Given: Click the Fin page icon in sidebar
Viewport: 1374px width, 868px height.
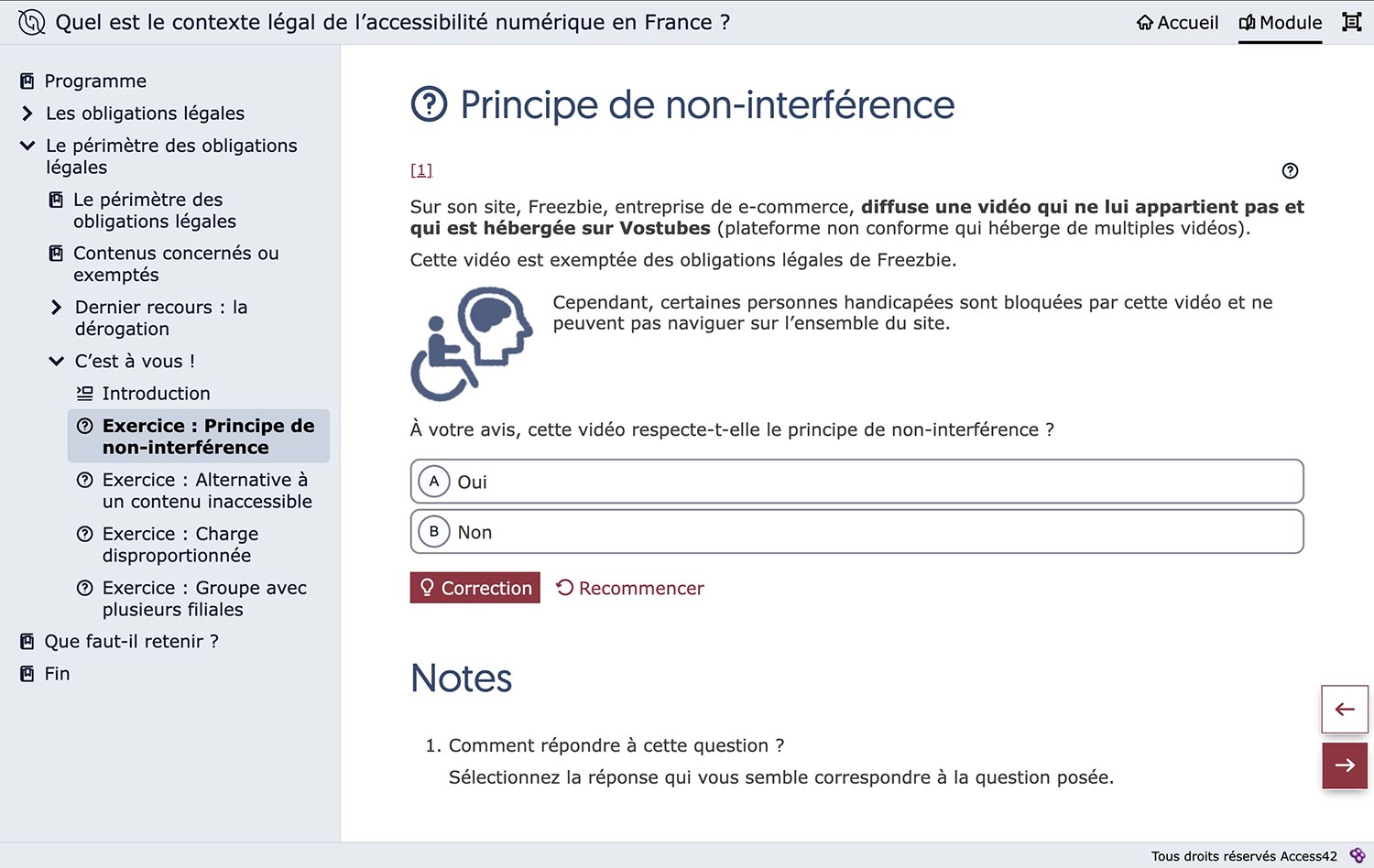Looking at the screenshot, I should [x=27, y=674].
